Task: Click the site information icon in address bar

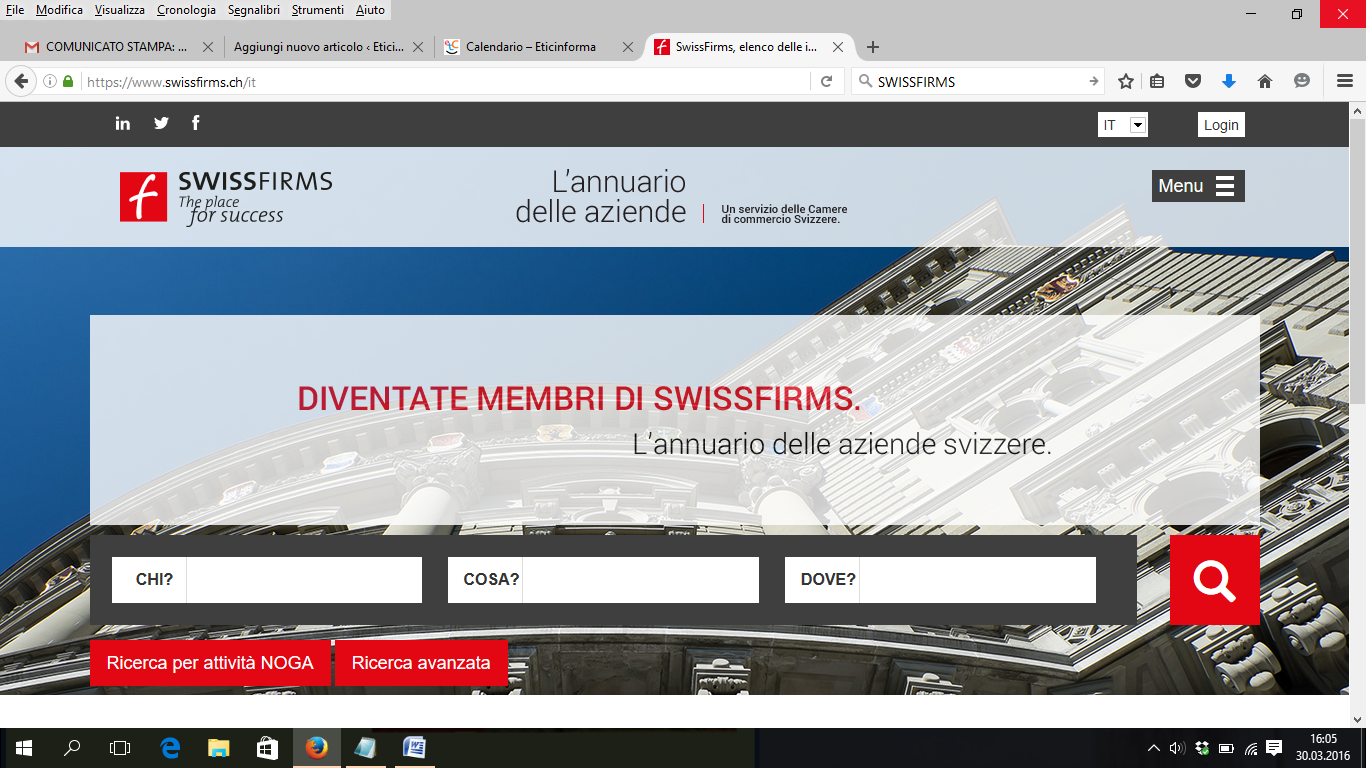Action: pos(50,82)
